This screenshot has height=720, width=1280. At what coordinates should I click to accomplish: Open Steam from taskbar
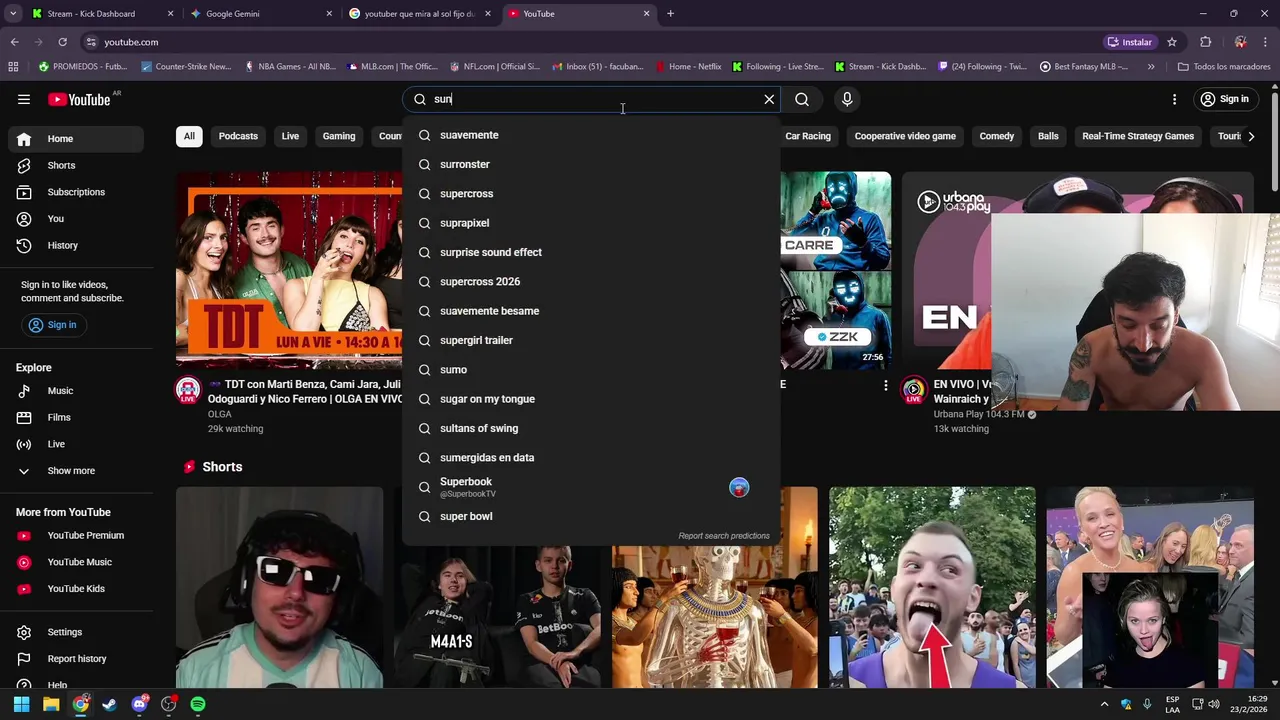[109, 704]
